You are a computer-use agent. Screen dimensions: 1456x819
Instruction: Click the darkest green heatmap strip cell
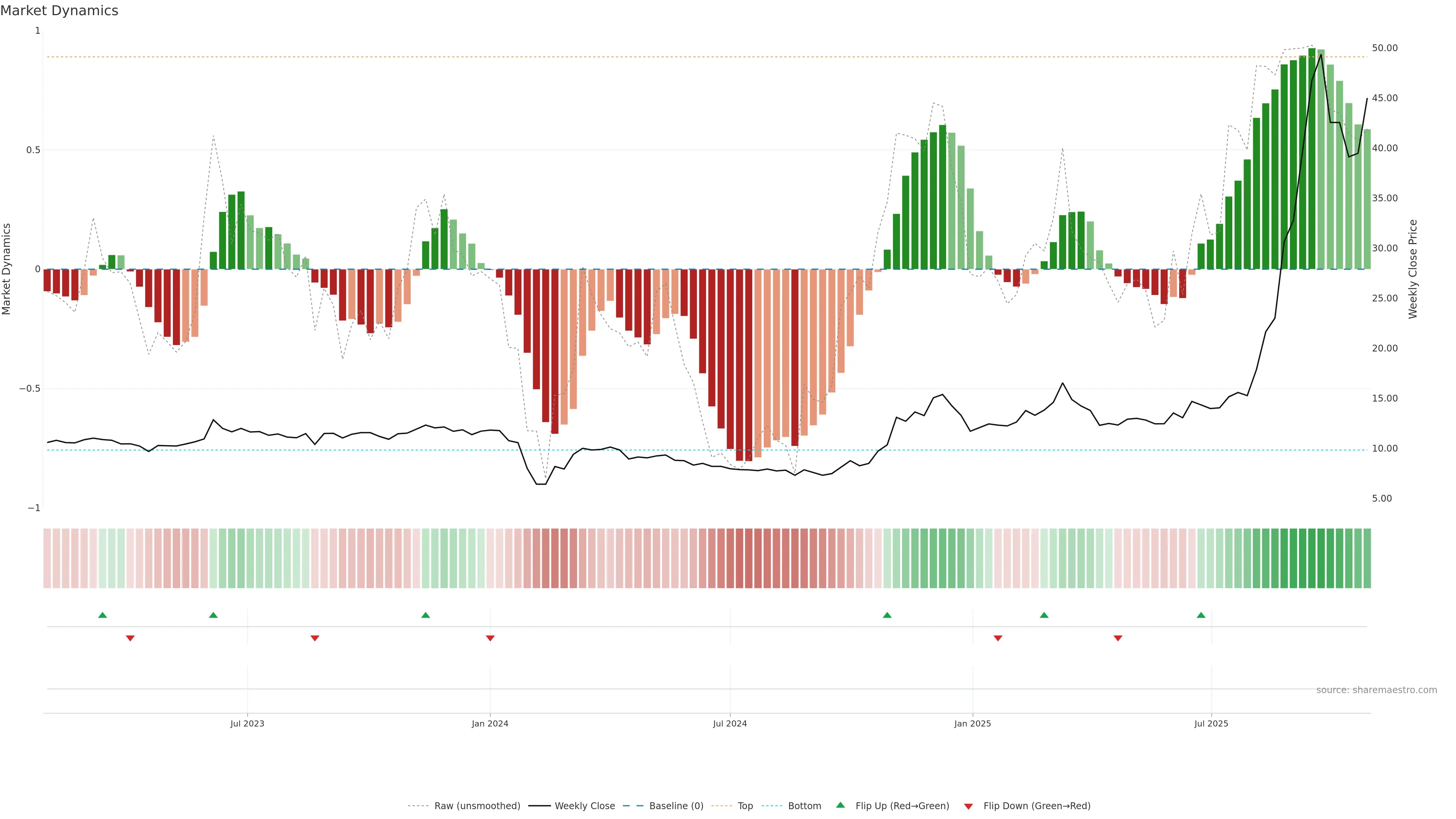(1312, 558)
